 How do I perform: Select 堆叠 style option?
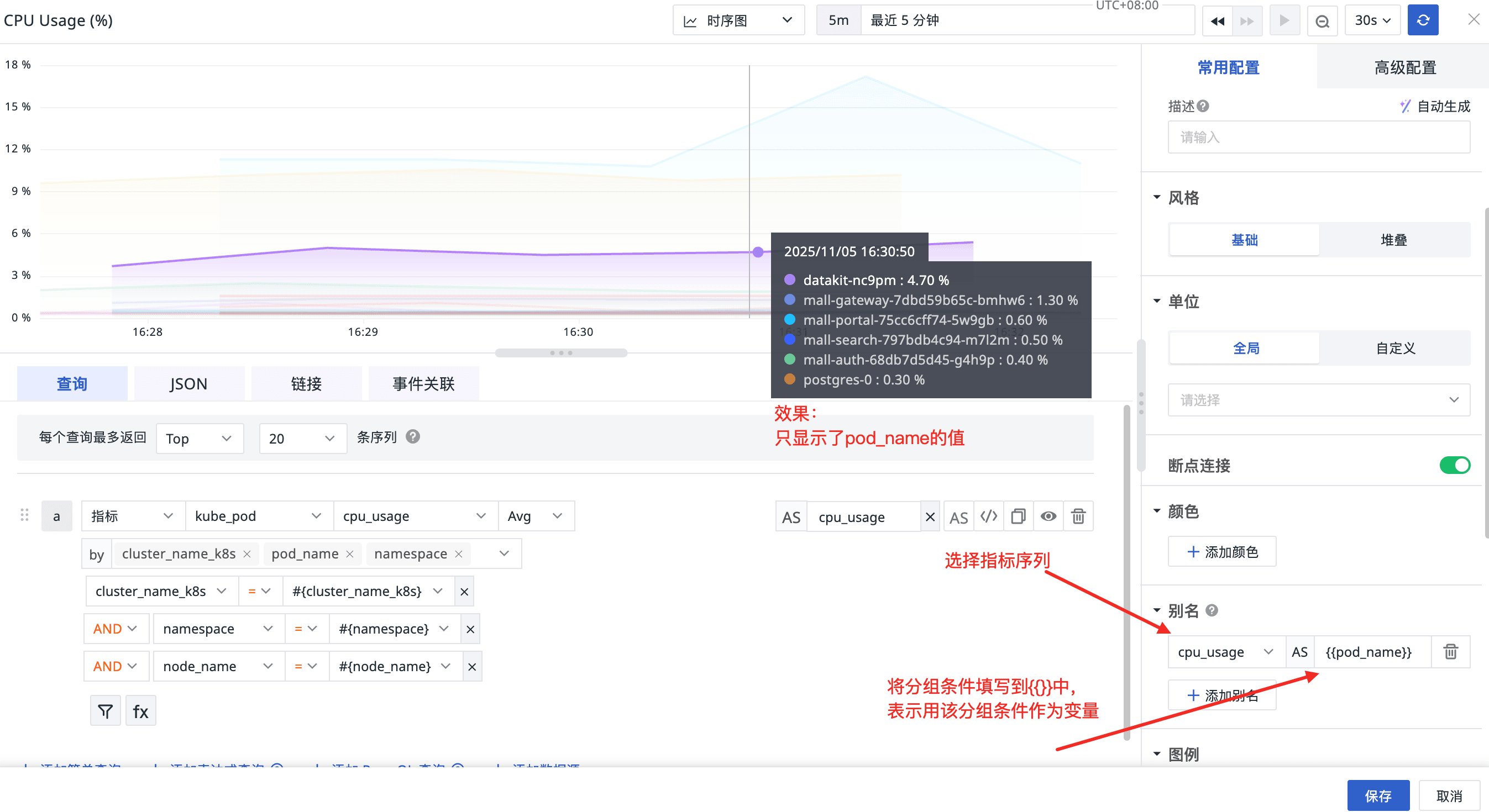1393,240
